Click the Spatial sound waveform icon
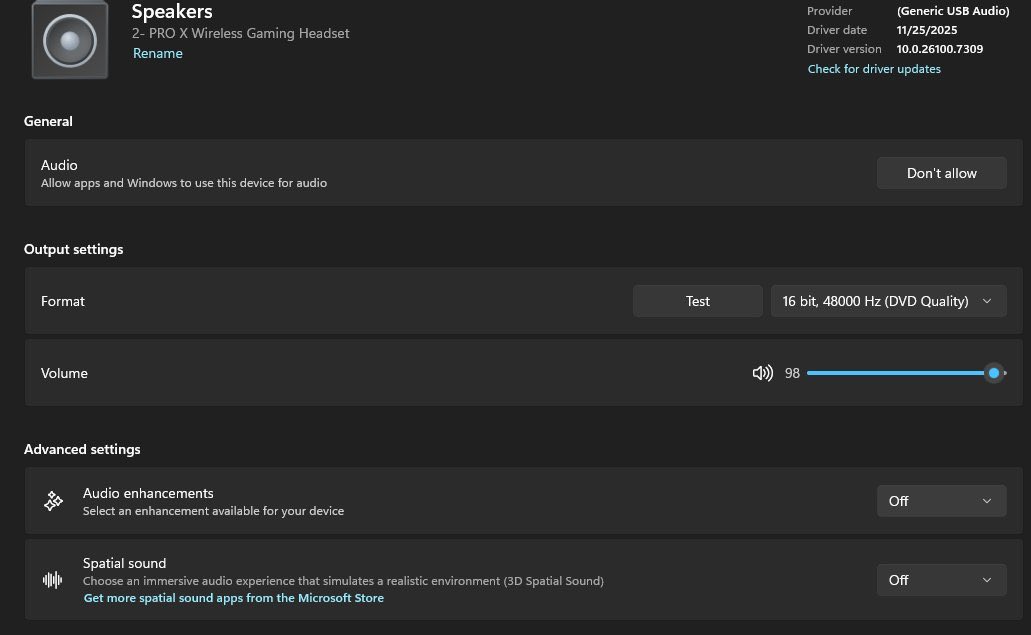The height and width of the screenshot is (635, 1031). 53,580
